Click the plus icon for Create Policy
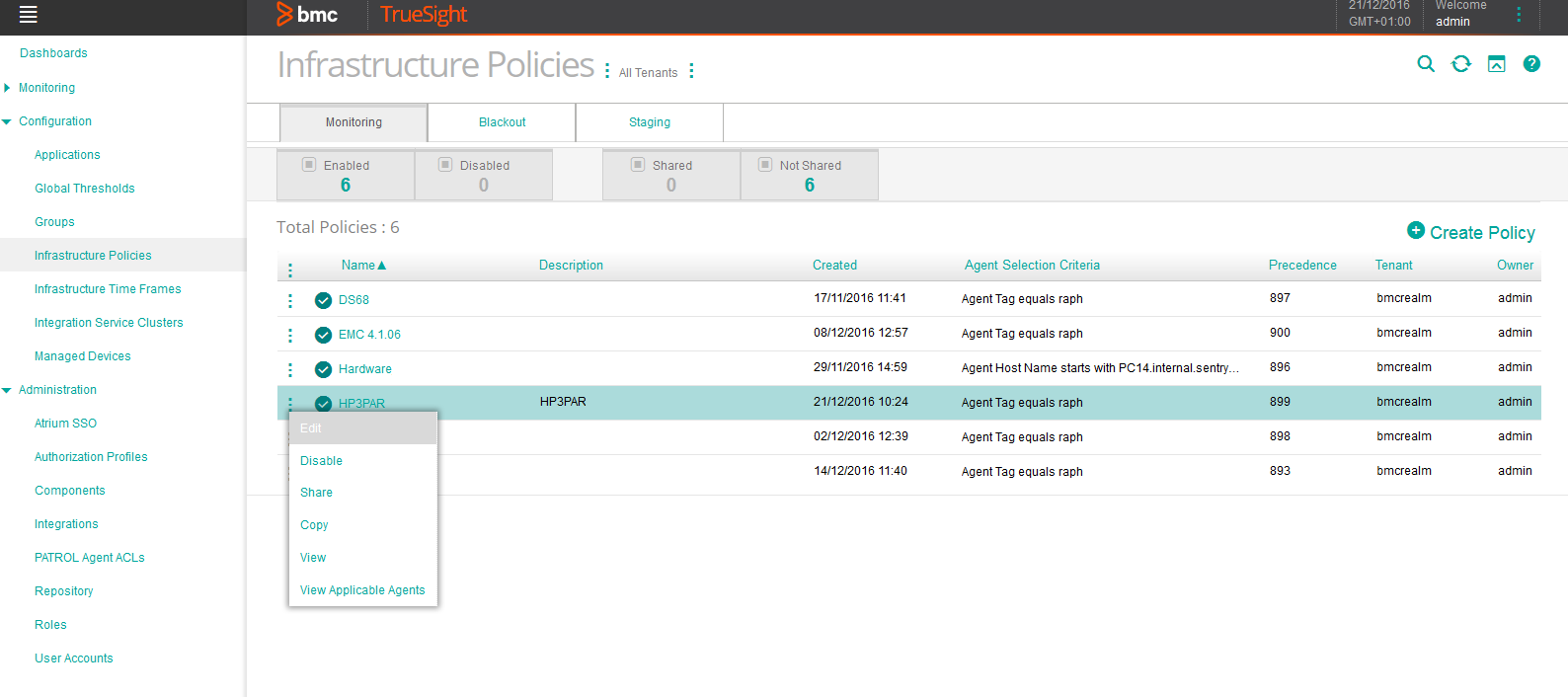The image size is (1568, 697). coord(1416,230)
